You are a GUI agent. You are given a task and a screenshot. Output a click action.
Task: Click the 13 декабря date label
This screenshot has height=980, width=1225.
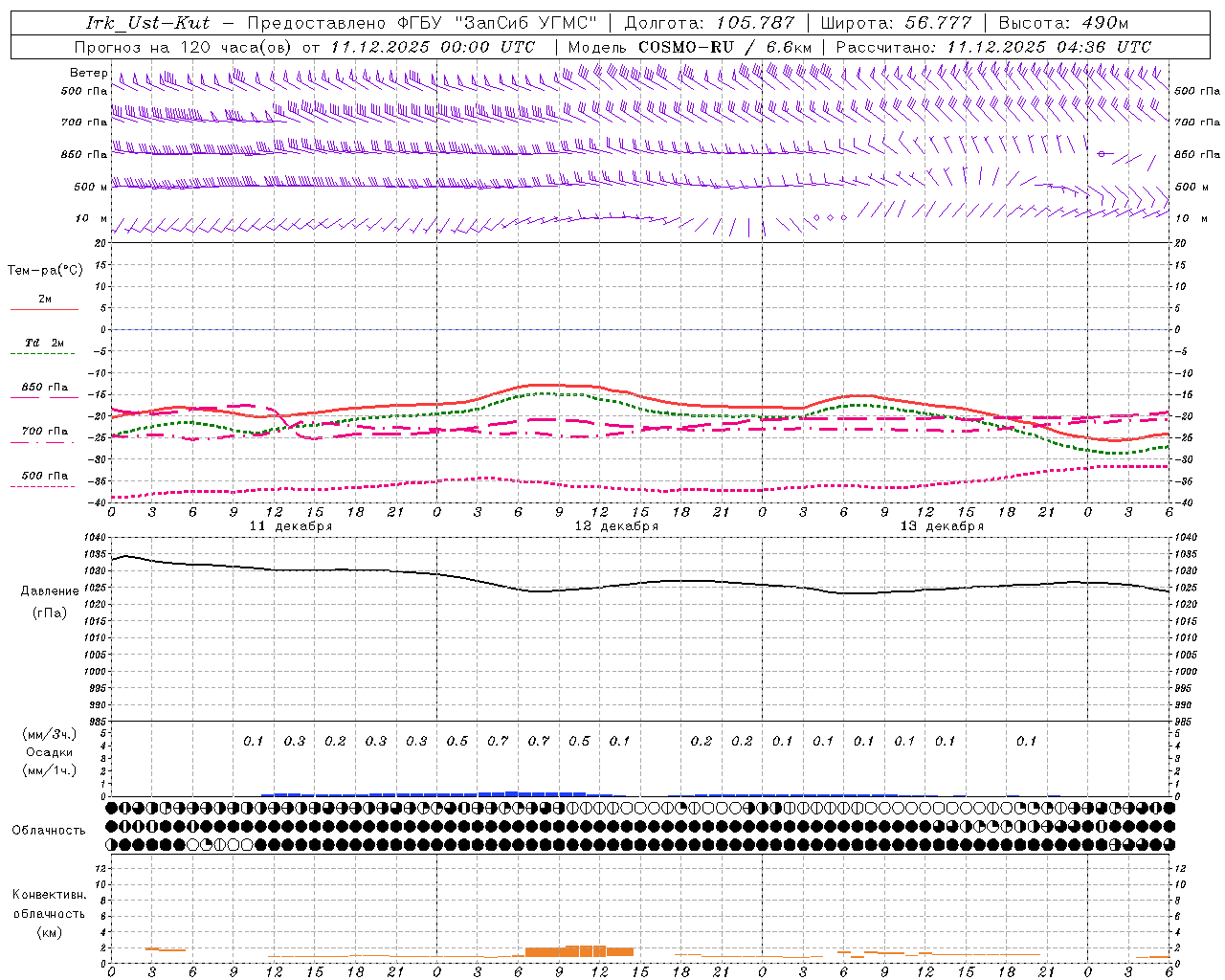click(942, 526)
